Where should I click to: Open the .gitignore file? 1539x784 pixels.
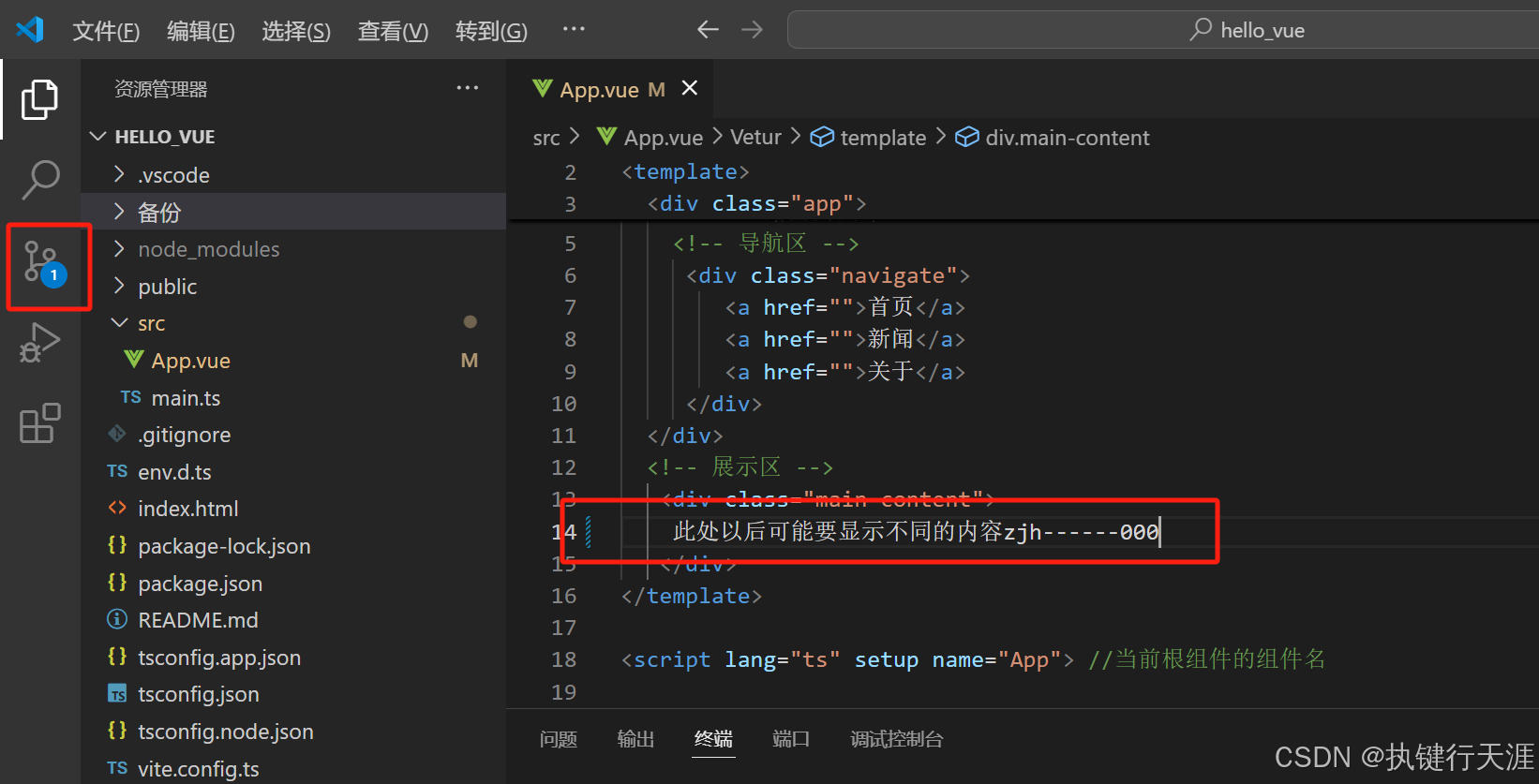[293, 435]
